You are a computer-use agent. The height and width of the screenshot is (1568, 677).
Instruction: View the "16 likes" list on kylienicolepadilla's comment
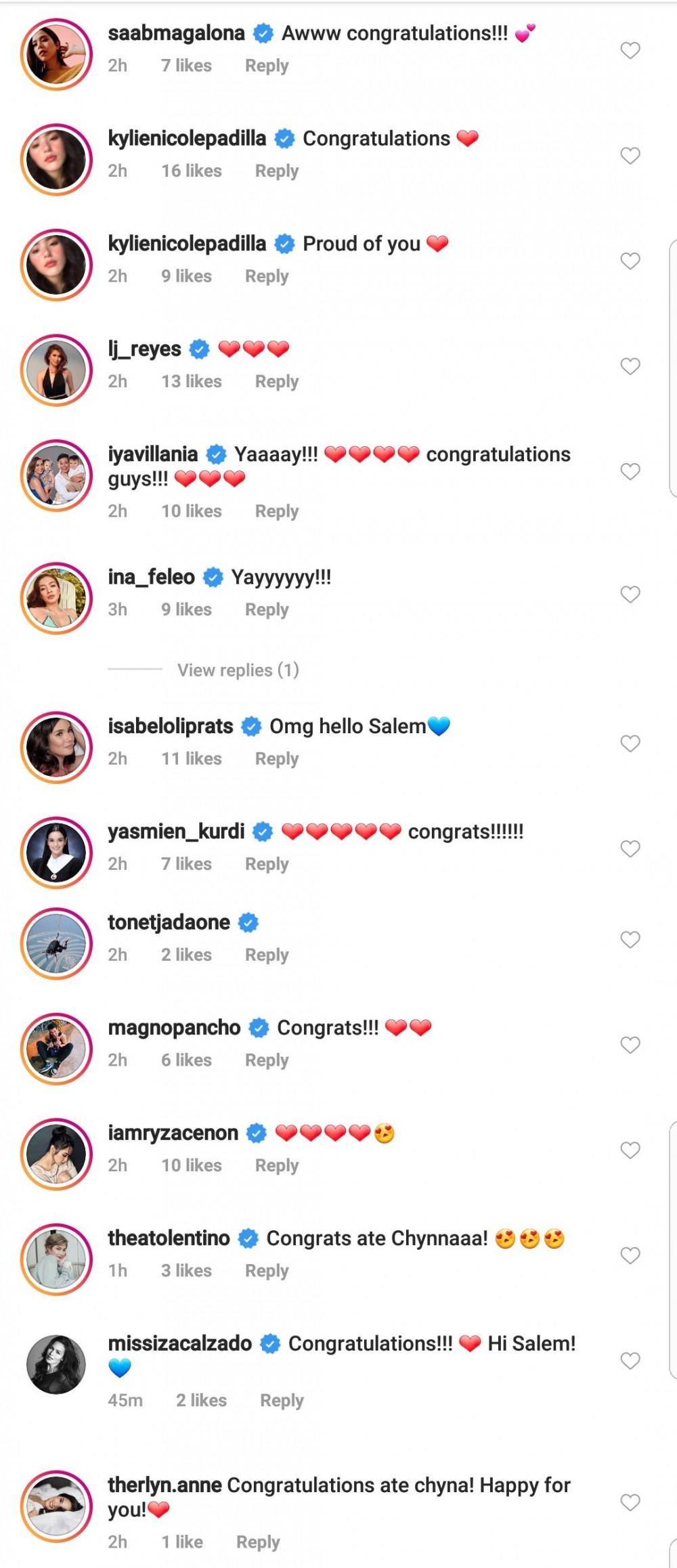tap(192, 171)
